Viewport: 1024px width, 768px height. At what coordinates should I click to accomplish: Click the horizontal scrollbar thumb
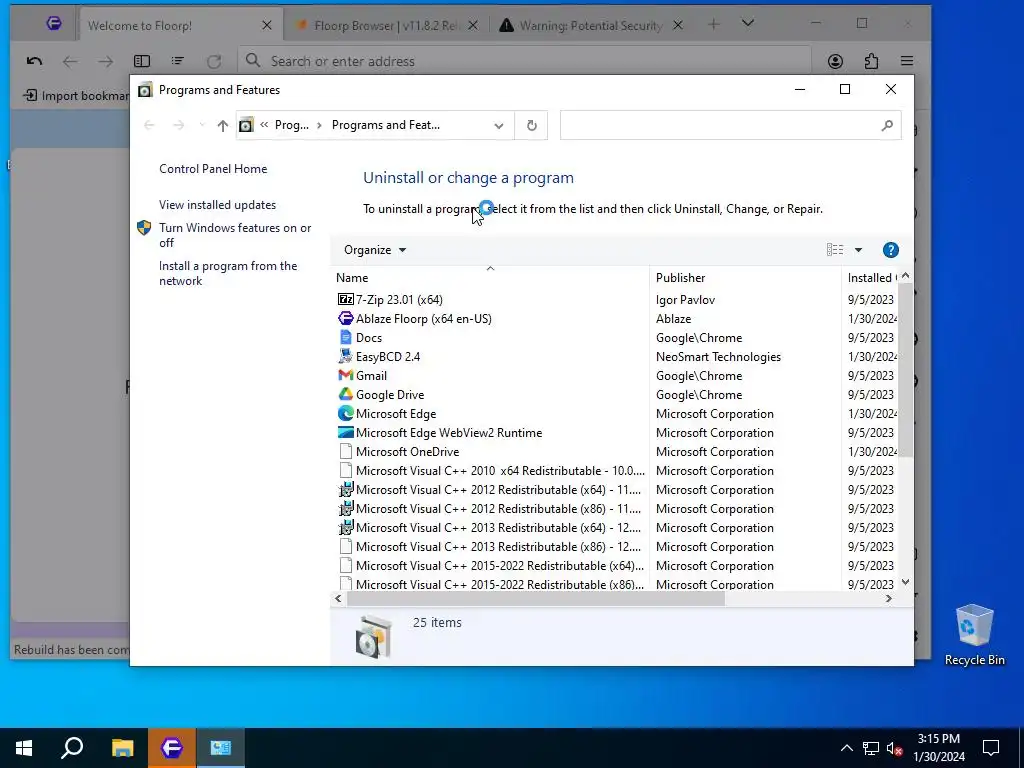click(536, 599)
